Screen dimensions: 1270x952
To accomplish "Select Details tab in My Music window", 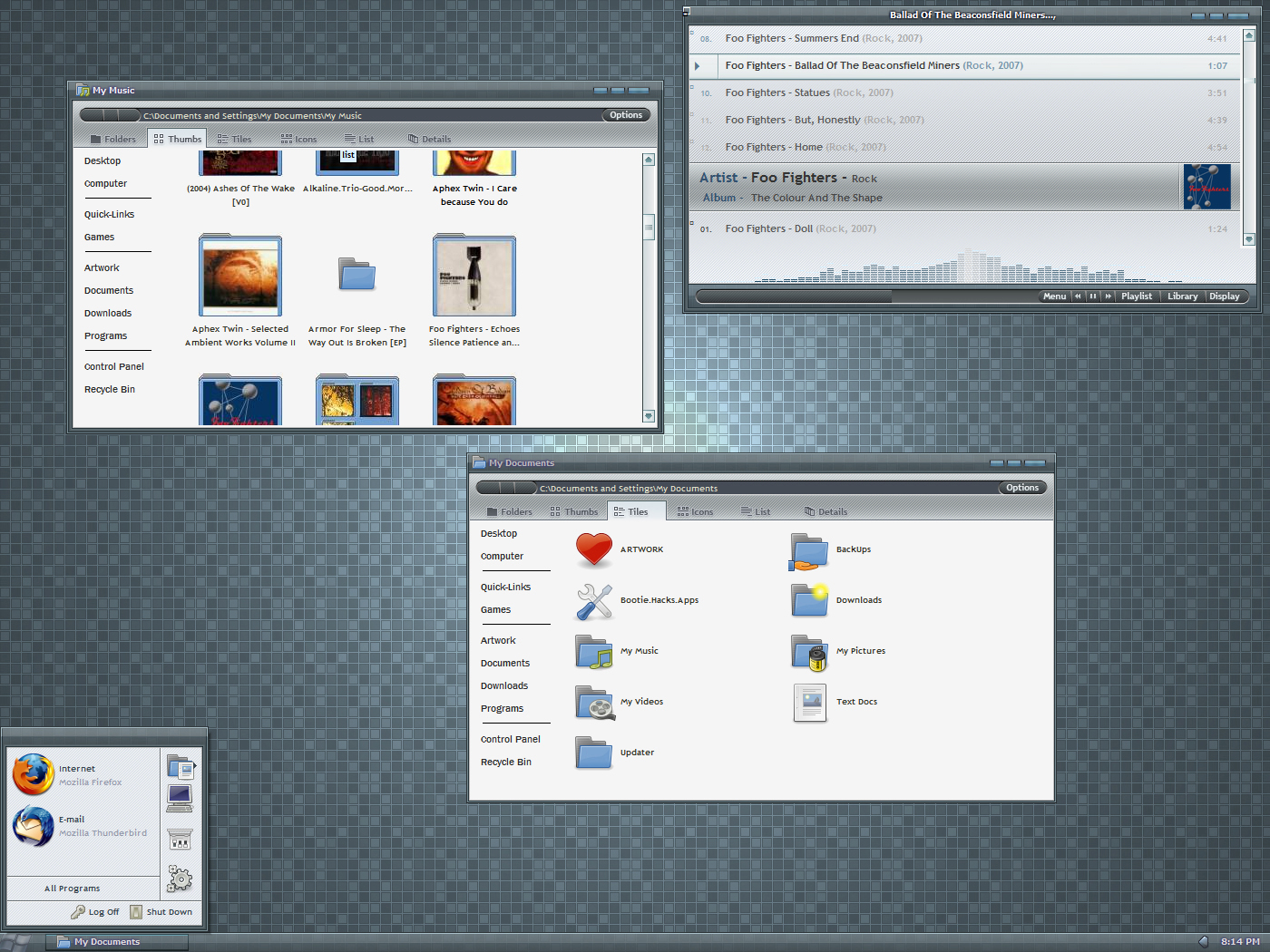I will tap(429, 139).
